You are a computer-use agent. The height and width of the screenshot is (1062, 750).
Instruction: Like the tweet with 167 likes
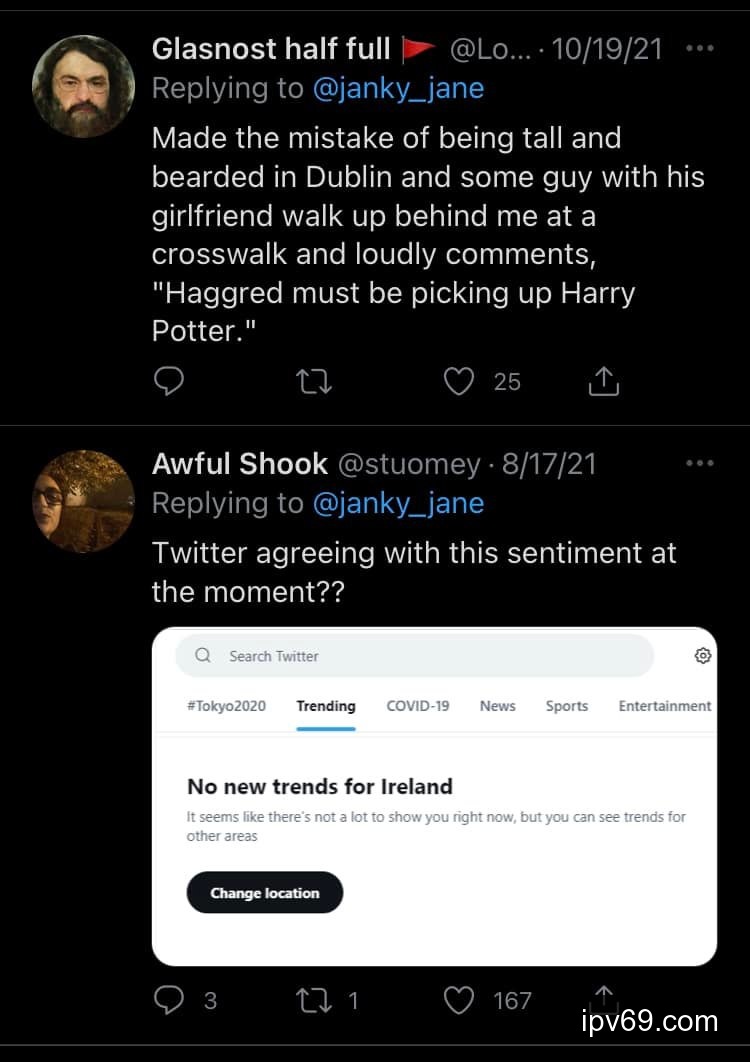[x=459, y=999]
